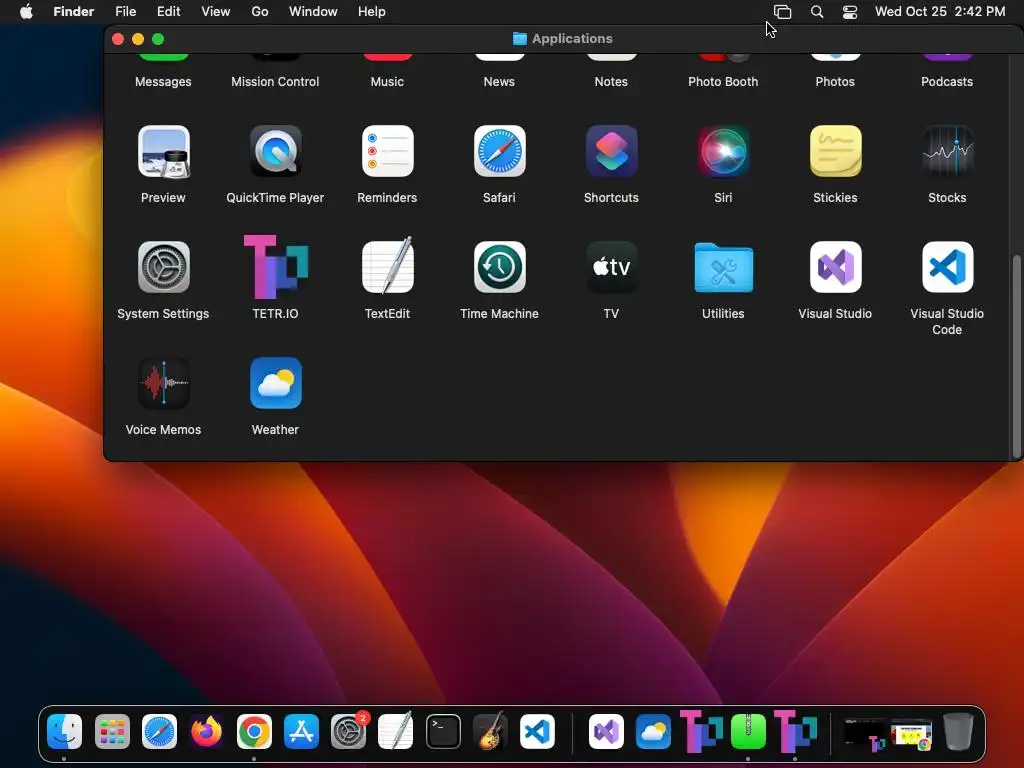
Task: Select Visual Studio icon in Applications window
Action: click(x=835, y=267)
